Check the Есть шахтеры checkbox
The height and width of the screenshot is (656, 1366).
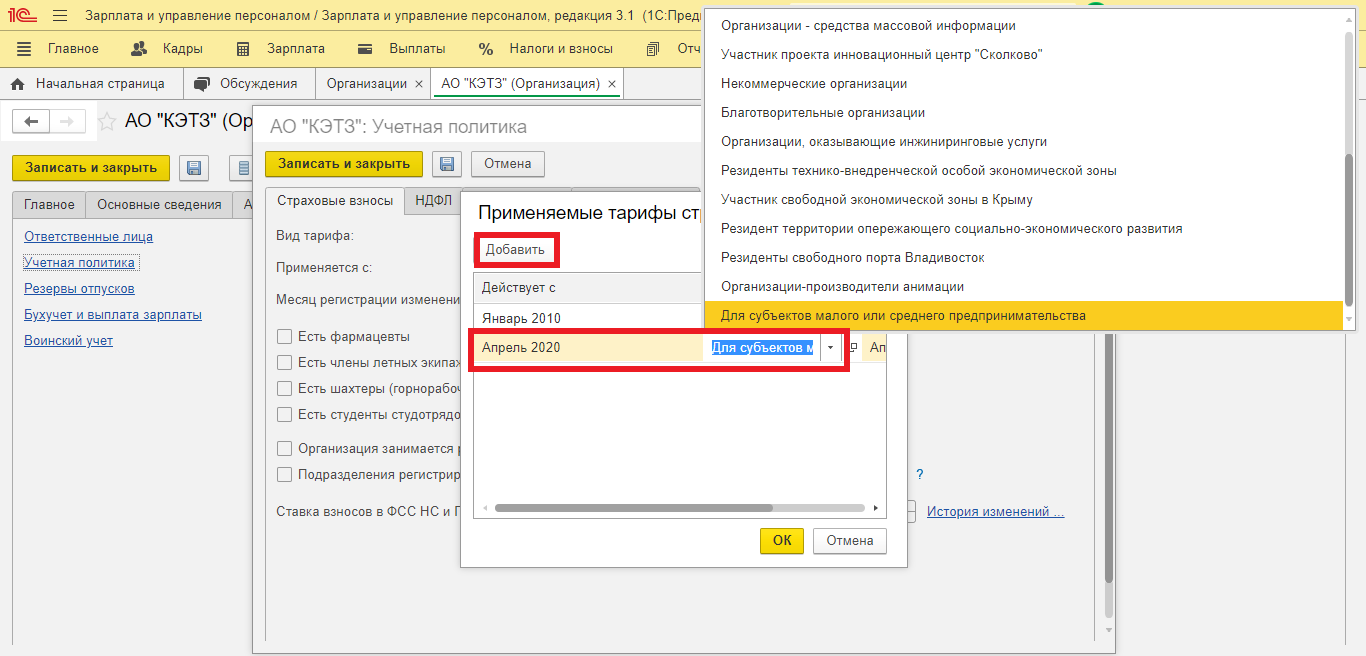click(x=285, y=388)
